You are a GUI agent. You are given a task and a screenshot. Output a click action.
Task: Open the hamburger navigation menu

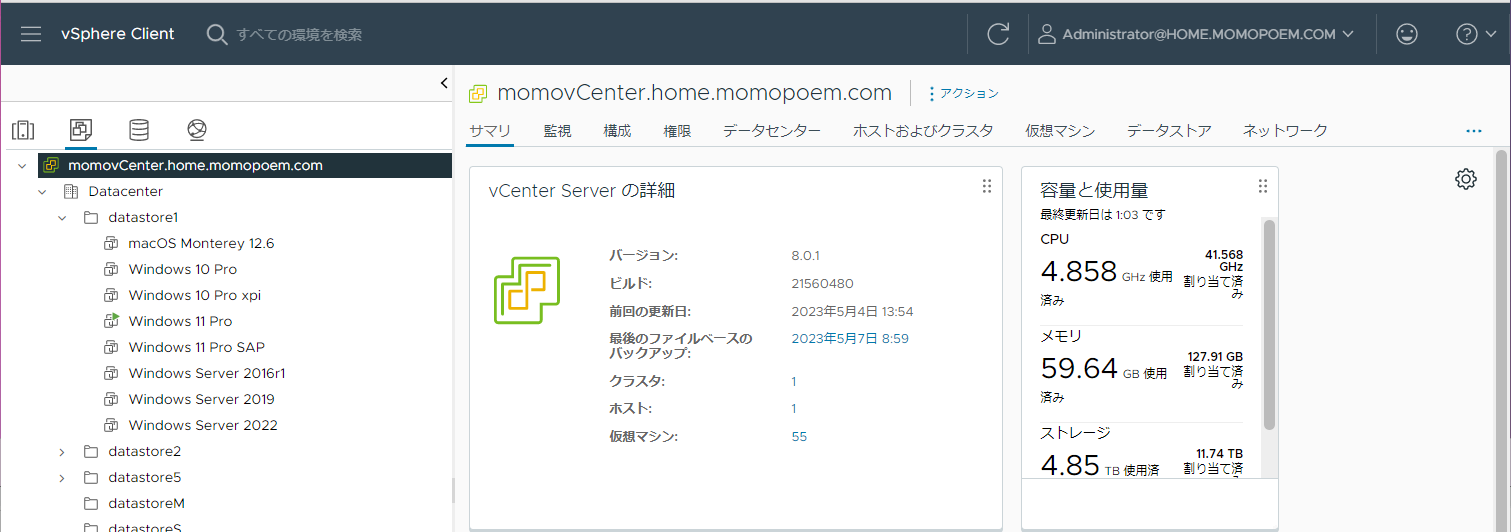click(x=31, y=34)
